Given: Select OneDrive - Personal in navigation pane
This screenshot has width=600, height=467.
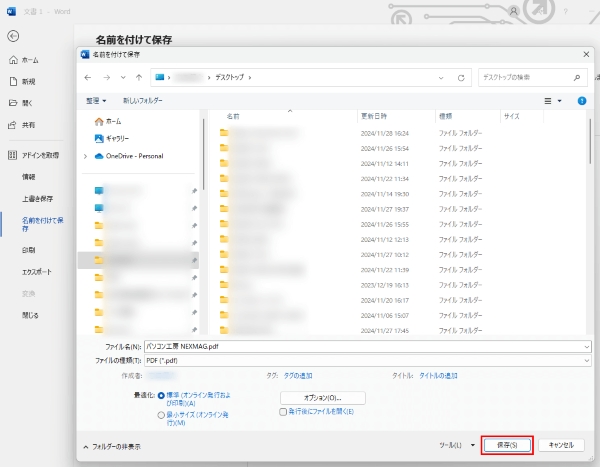Looking at the screenshot, I should pos(129,156).
